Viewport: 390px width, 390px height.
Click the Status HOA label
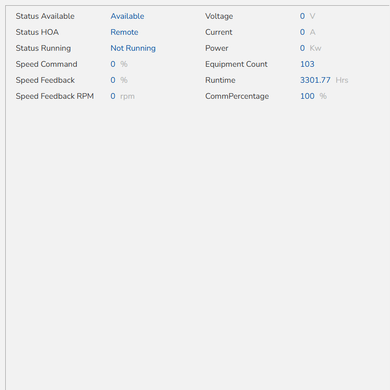(x=37, y=32)
